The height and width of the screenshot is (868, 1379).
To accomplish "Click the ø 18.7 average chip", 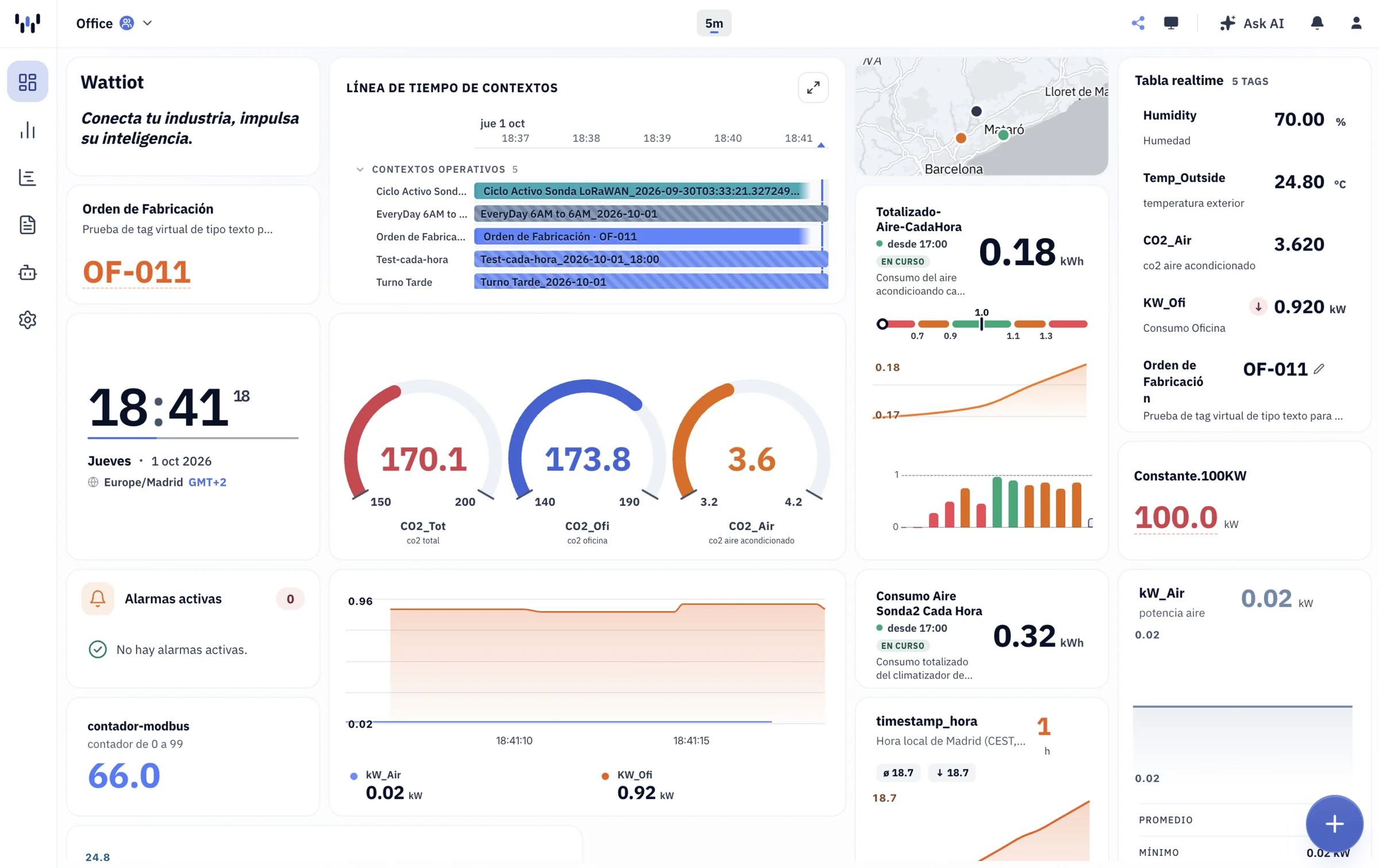I will (x=898, y=773).
